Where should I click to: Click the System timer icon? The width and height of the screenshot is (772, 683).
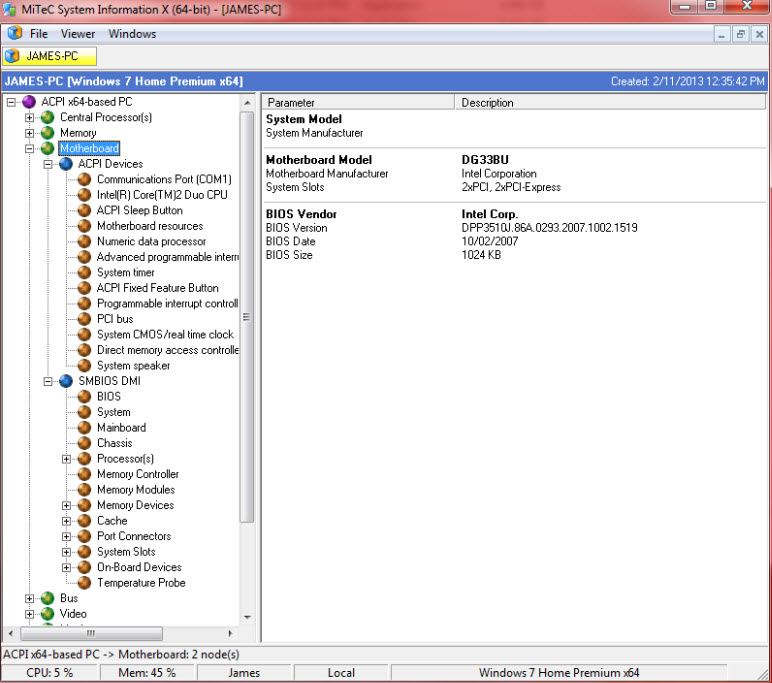[85, 273]
